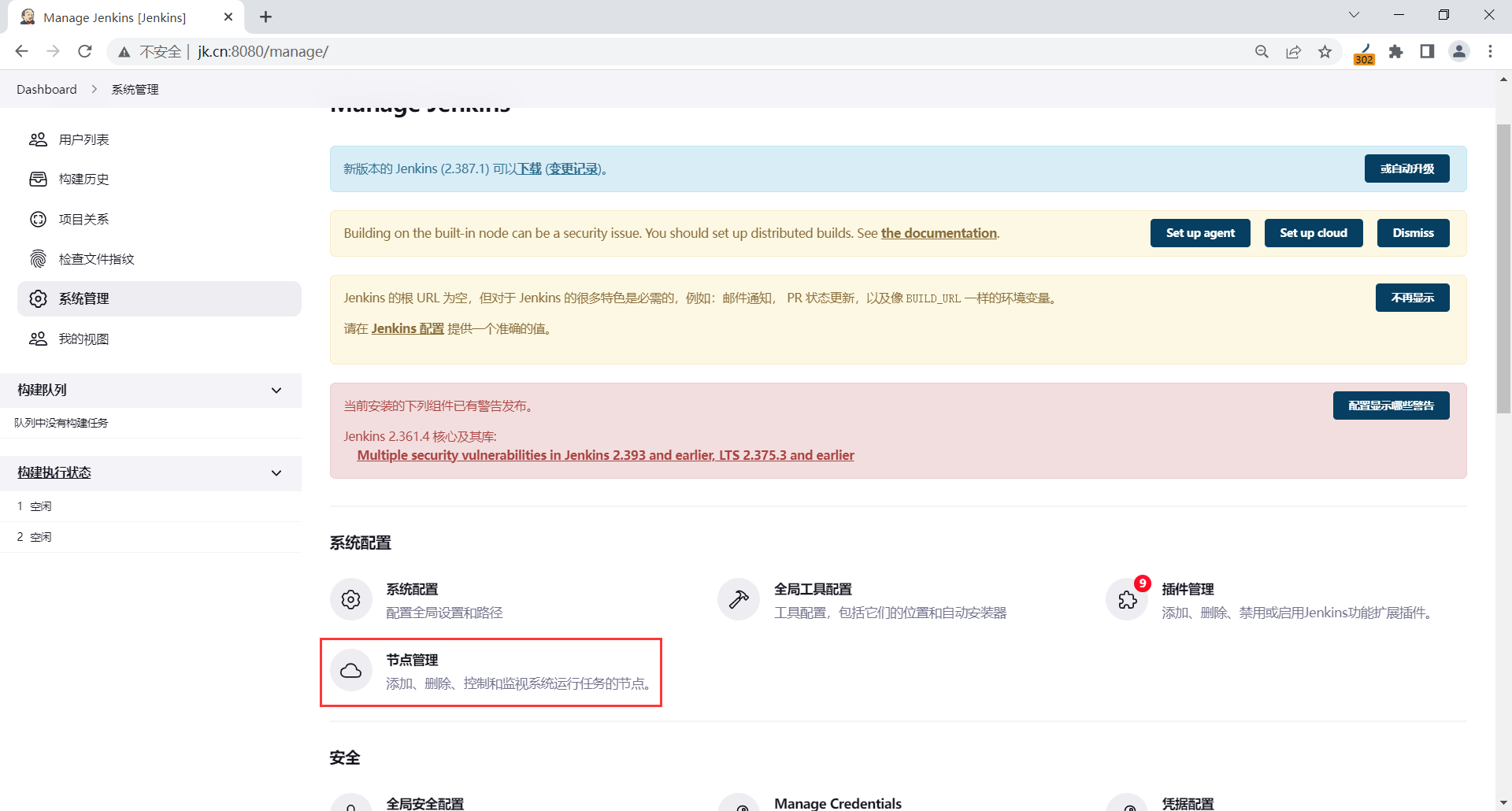Viewport: 1512px width, 811px height.
Task: Open a new browser tab
Action: click(266, 17)
